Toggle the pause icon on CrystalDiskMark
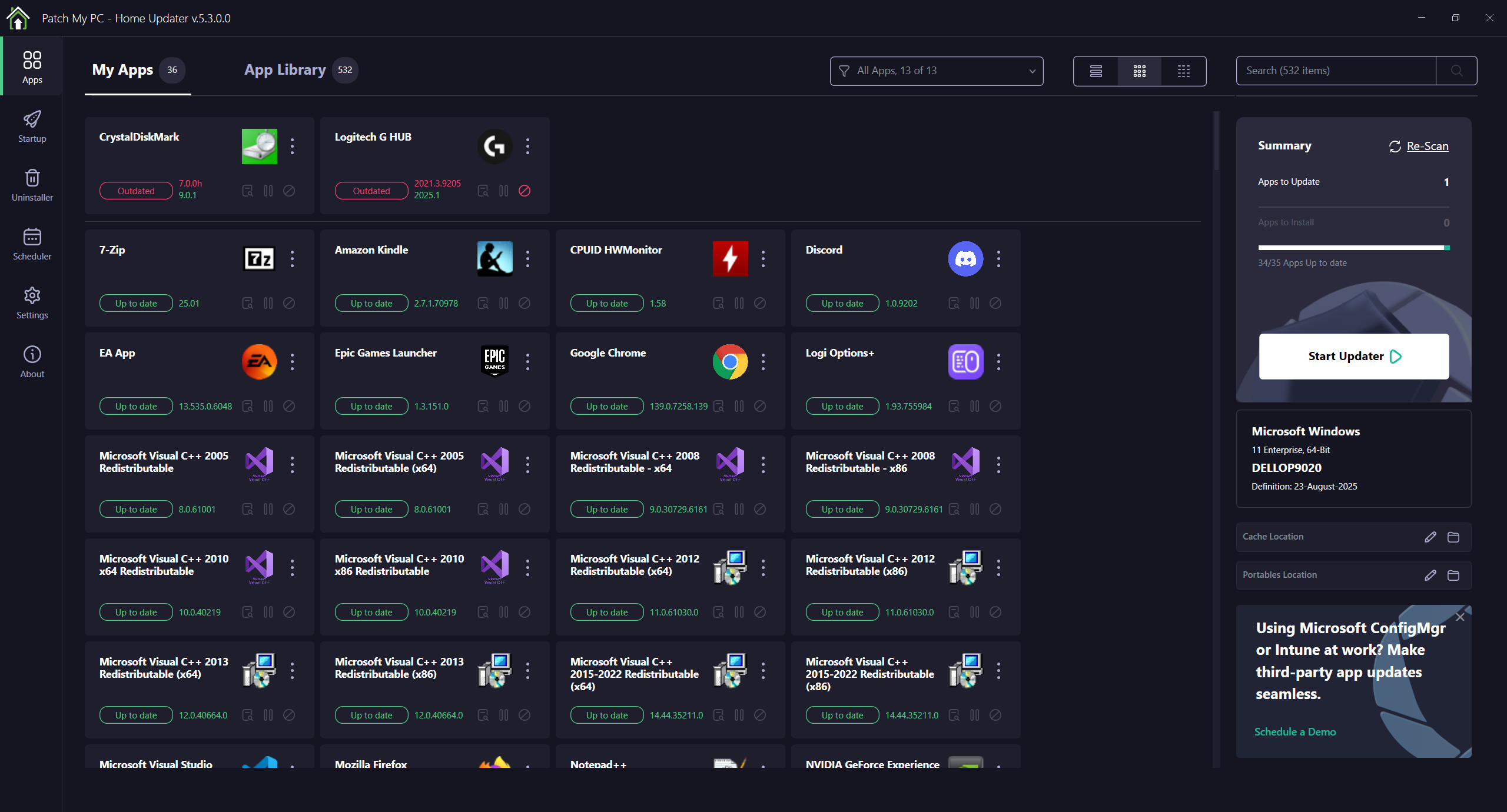The image size is (1507, 812). (268, 191)
